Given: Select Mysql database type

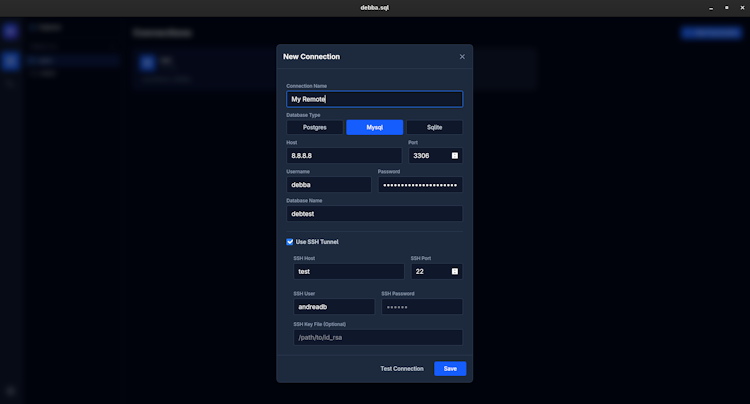Looking at the screenshot, I should point(375,127).
